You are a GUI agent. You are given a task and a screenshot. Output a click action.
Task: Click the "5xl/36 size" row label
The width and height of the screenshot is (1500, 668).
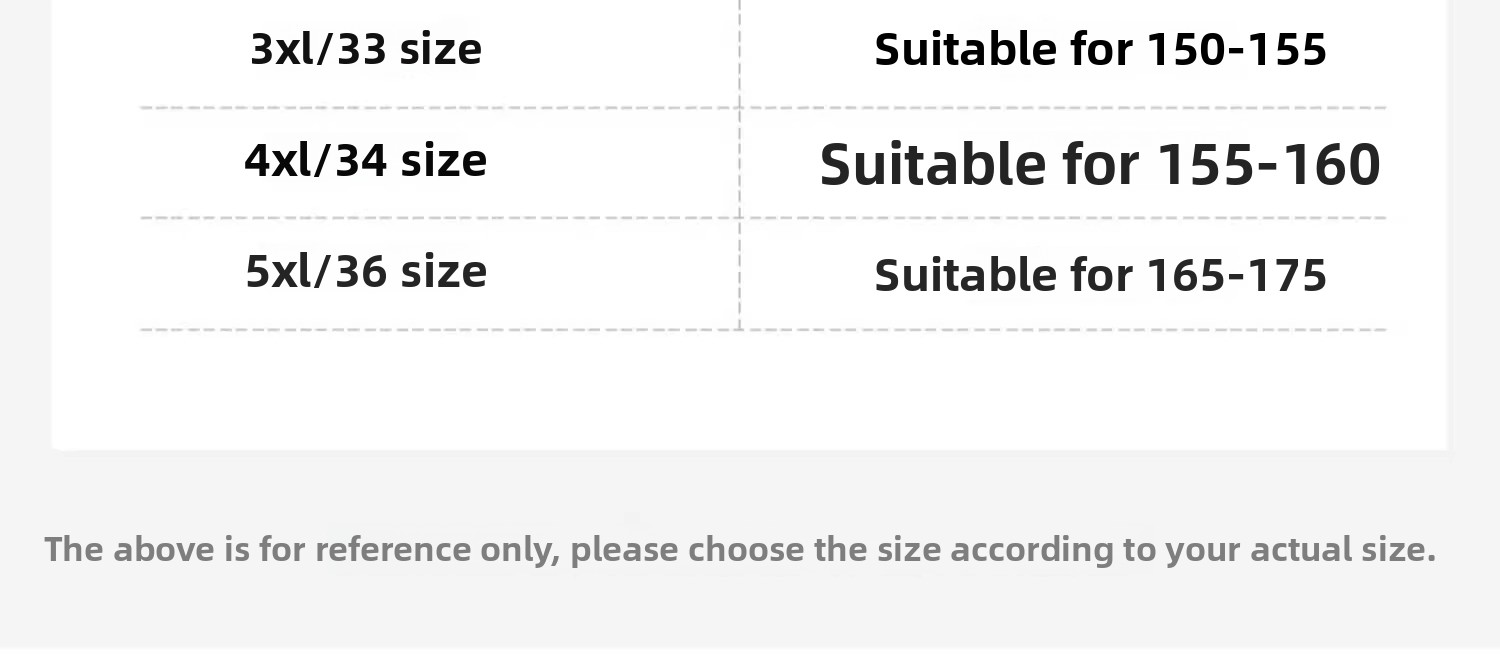[x=366, y=271]
